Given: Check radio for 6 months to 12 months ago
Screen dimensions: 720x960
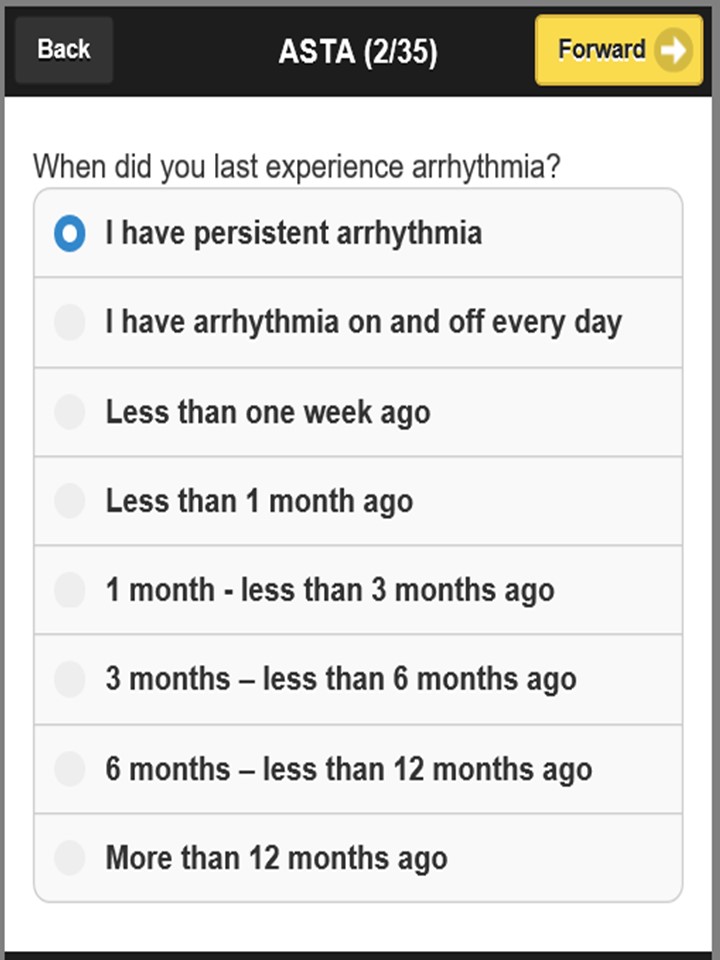Looking at the screenshot, I should click(69, 769).
